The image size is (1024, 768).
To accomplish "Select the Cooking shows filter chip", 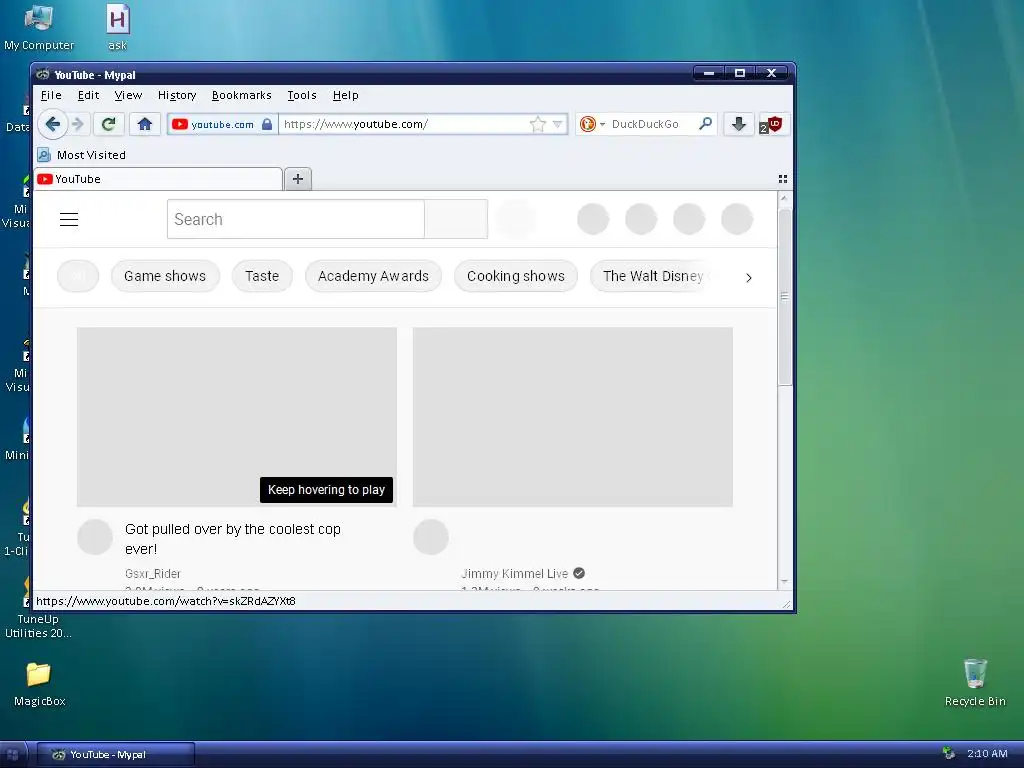I will 516,276.
